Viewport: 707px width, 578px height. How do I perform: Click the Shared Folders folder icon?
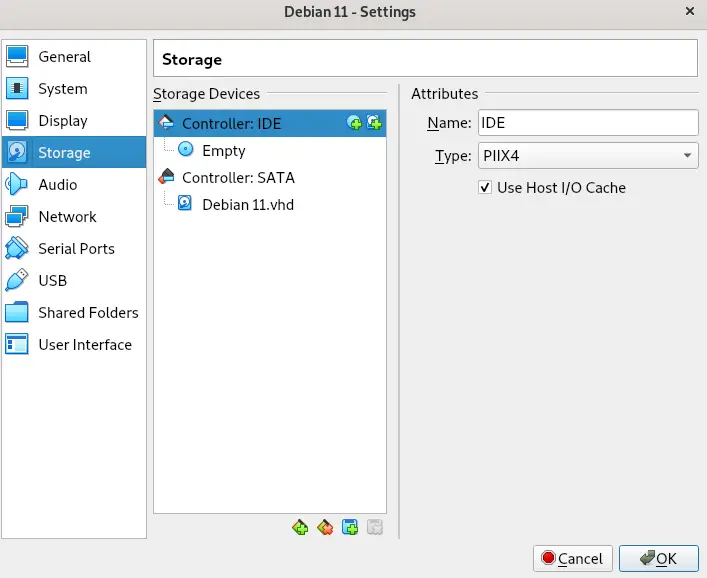click(17, 312)
